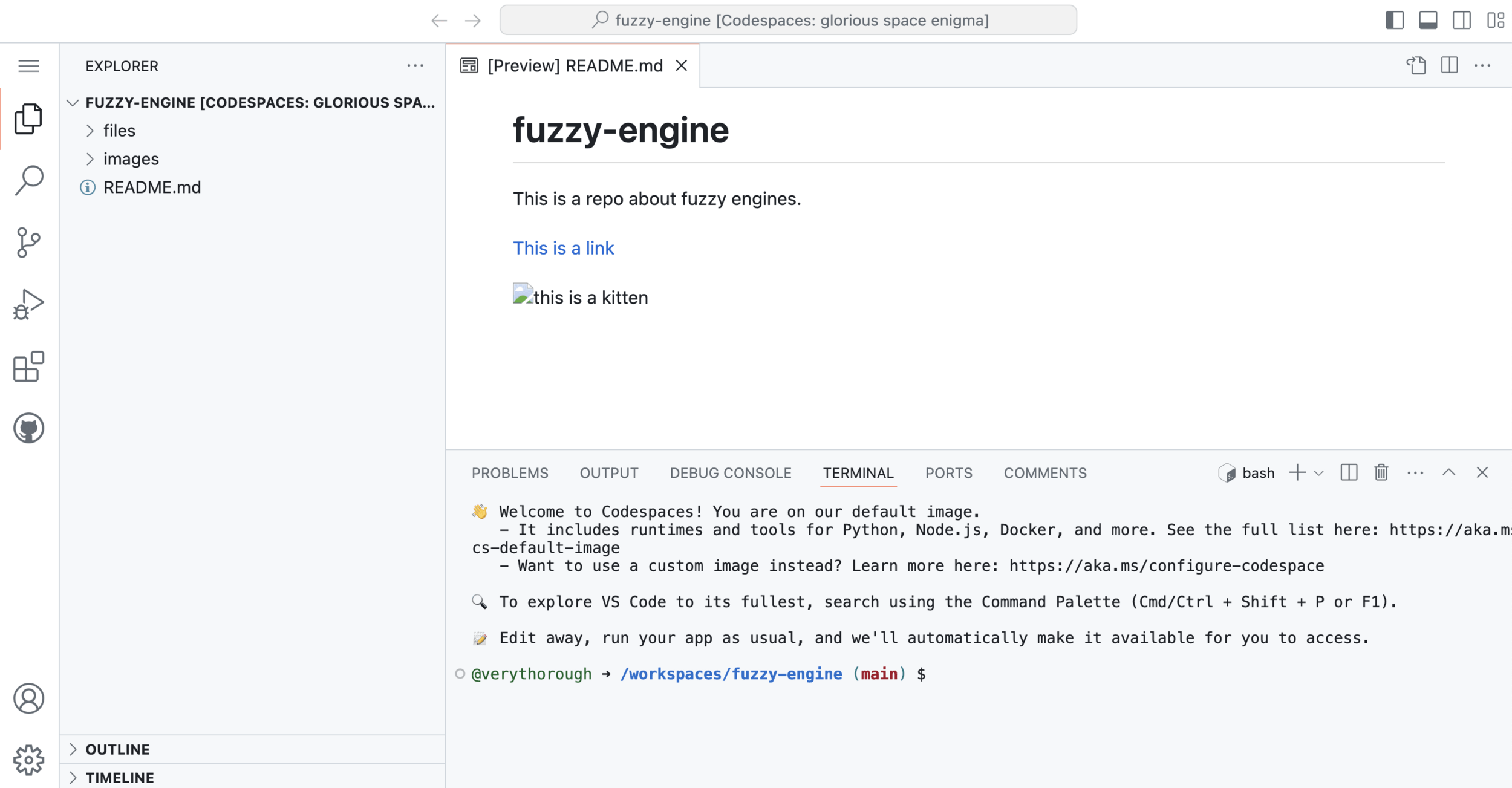Image resolution: width=1512 pixels, height=788 pixels.
Task: Toggle the primary side bar
Action: click(x=1395, y=20)
